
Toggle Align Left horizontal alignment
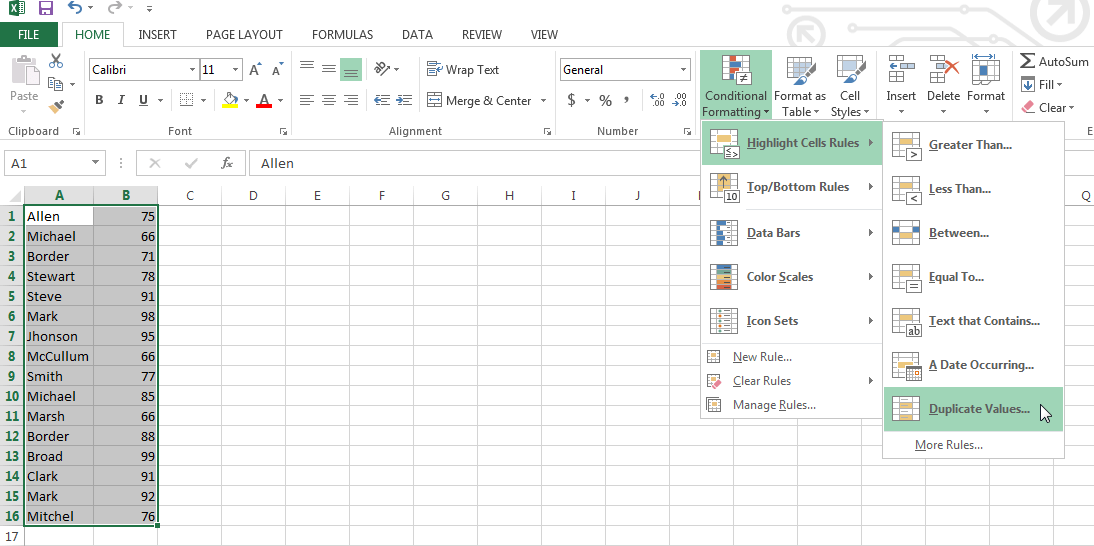[306, 100]
